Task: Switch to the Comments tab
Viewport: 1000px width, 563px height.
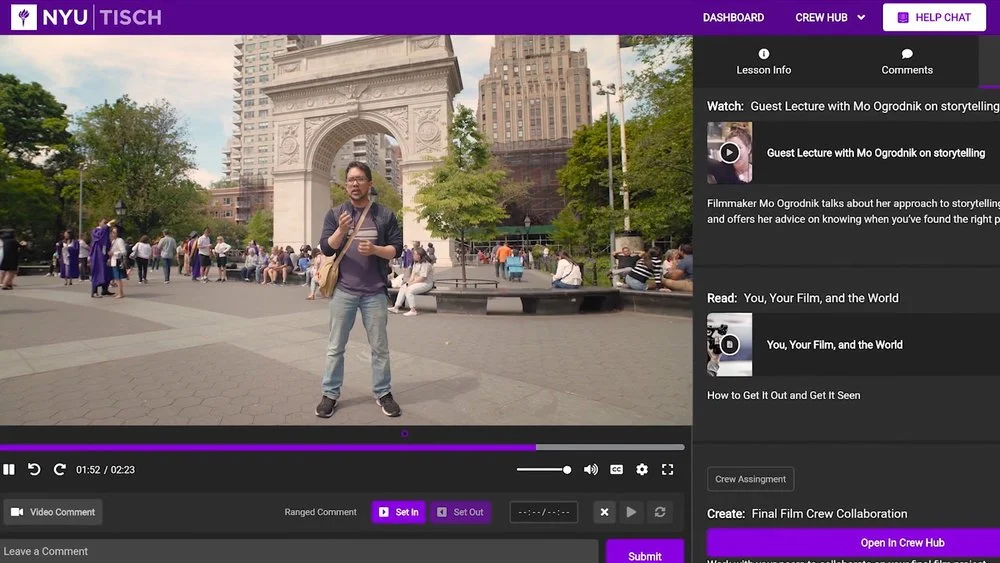Action: coord(907,61)
